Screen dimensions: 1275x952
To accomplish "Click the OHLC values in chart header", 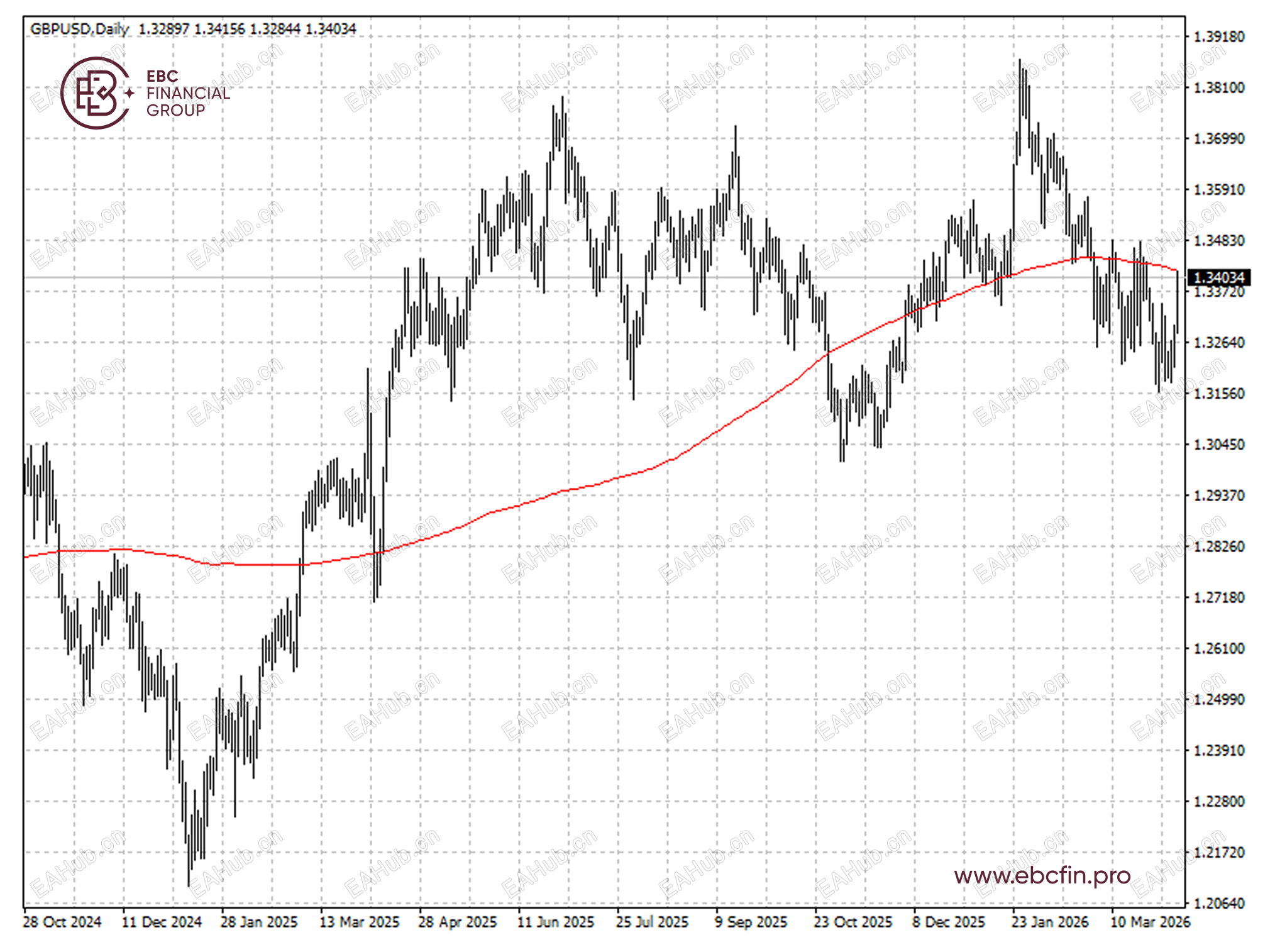I will 246,29.
